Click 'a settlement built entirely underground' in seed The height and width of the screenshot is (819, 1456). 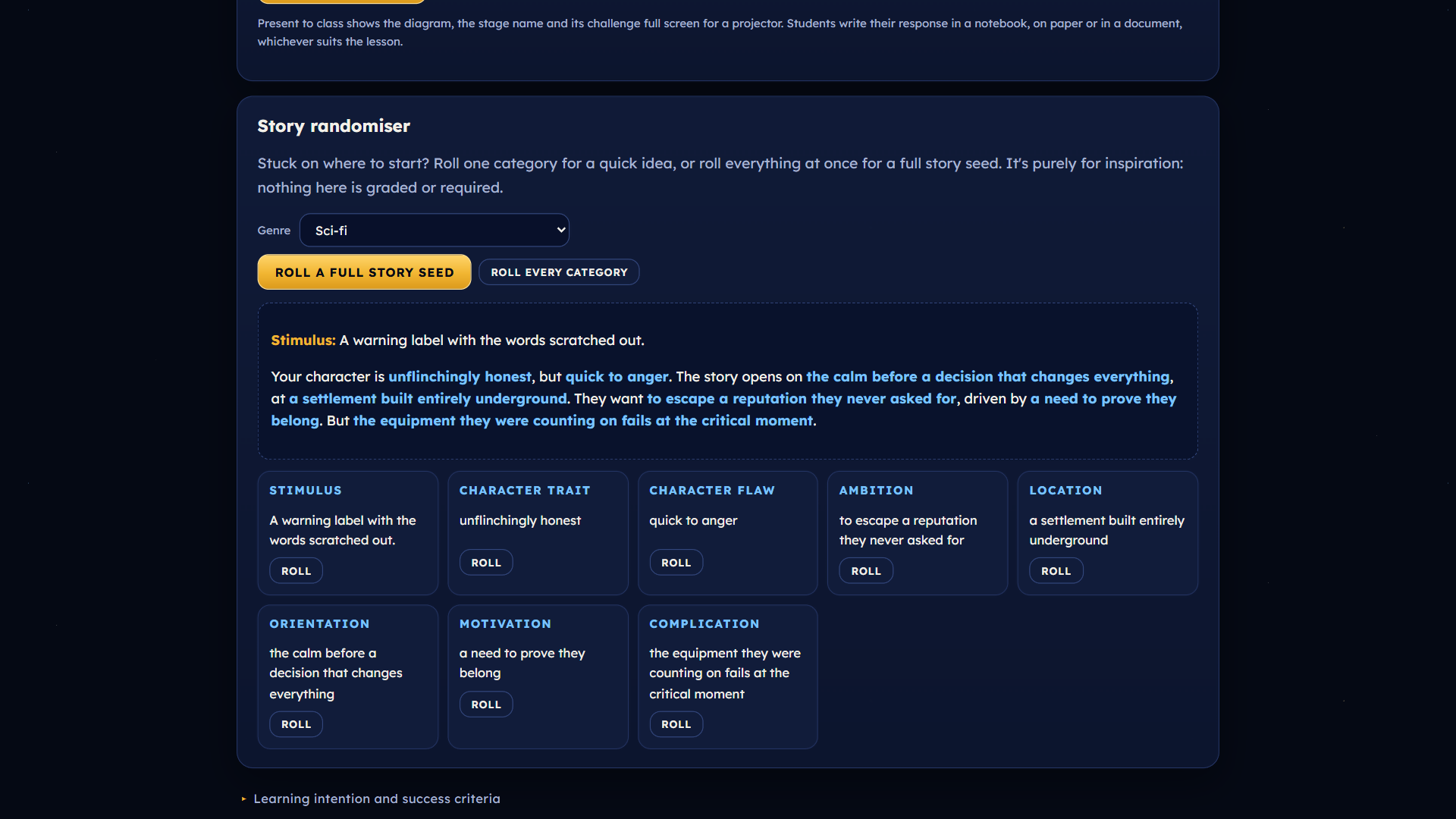(428, 399)
